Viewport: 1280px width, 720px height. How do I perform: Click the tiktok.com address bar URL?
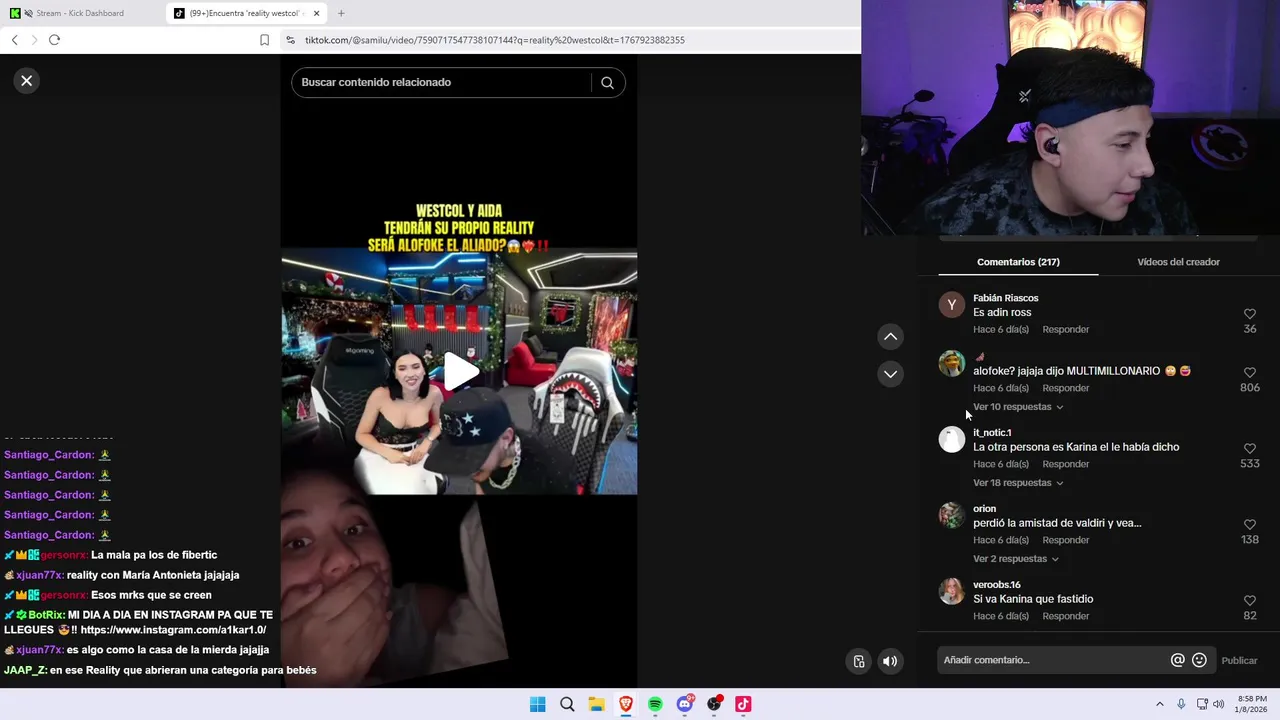495,40
